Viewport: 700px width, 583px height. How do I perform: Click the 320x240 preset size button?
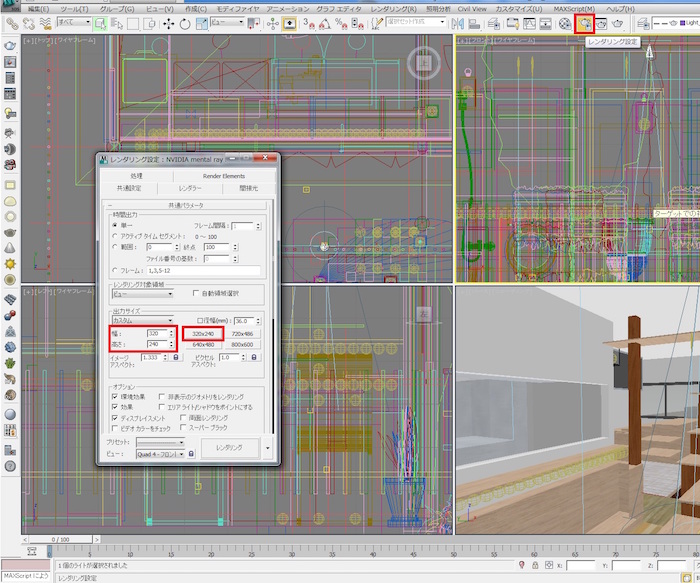click(203, 333)
